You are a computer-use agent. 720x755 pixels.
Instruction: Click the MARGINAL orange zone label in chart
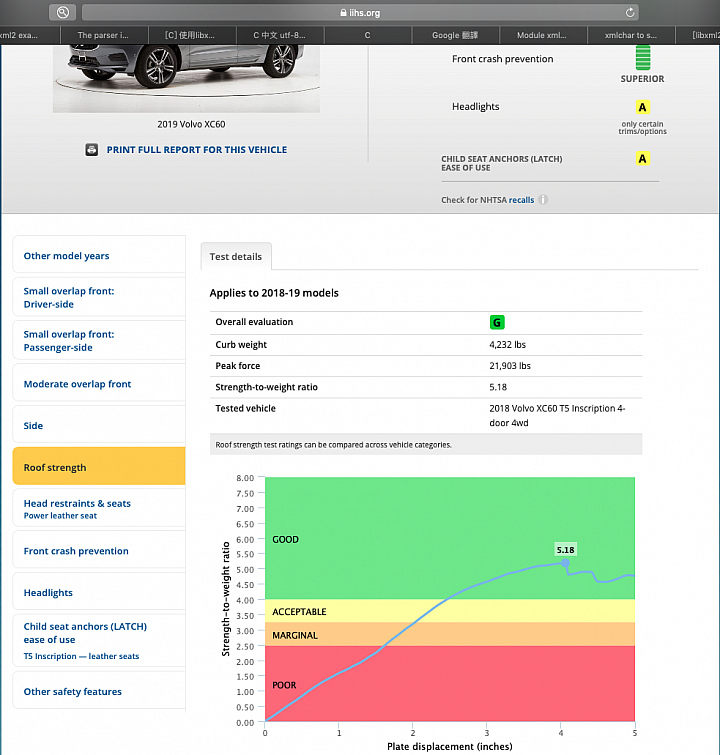[295, 636]
